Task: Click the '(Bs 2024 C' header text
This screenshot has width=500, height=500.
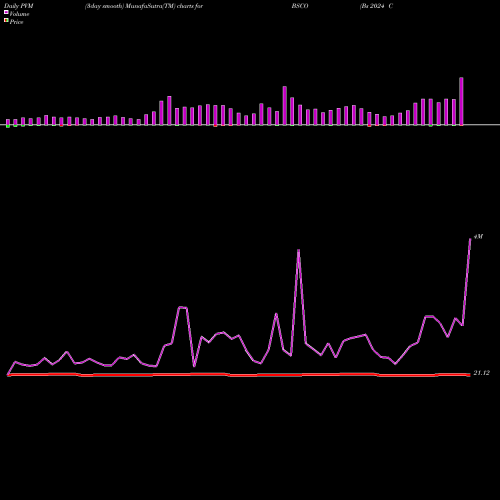Action: (x=376, y=6)
